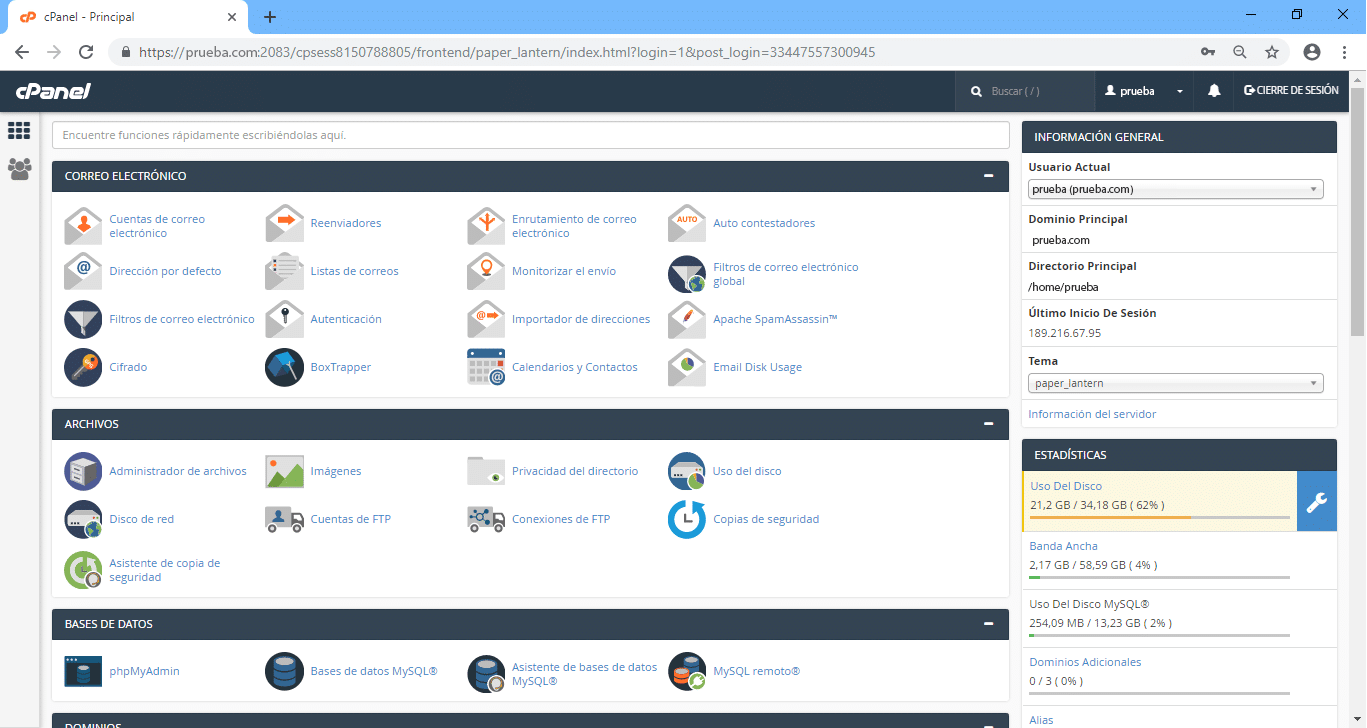Open the apps grid icon in sidebar

click(x=19, y=131)
